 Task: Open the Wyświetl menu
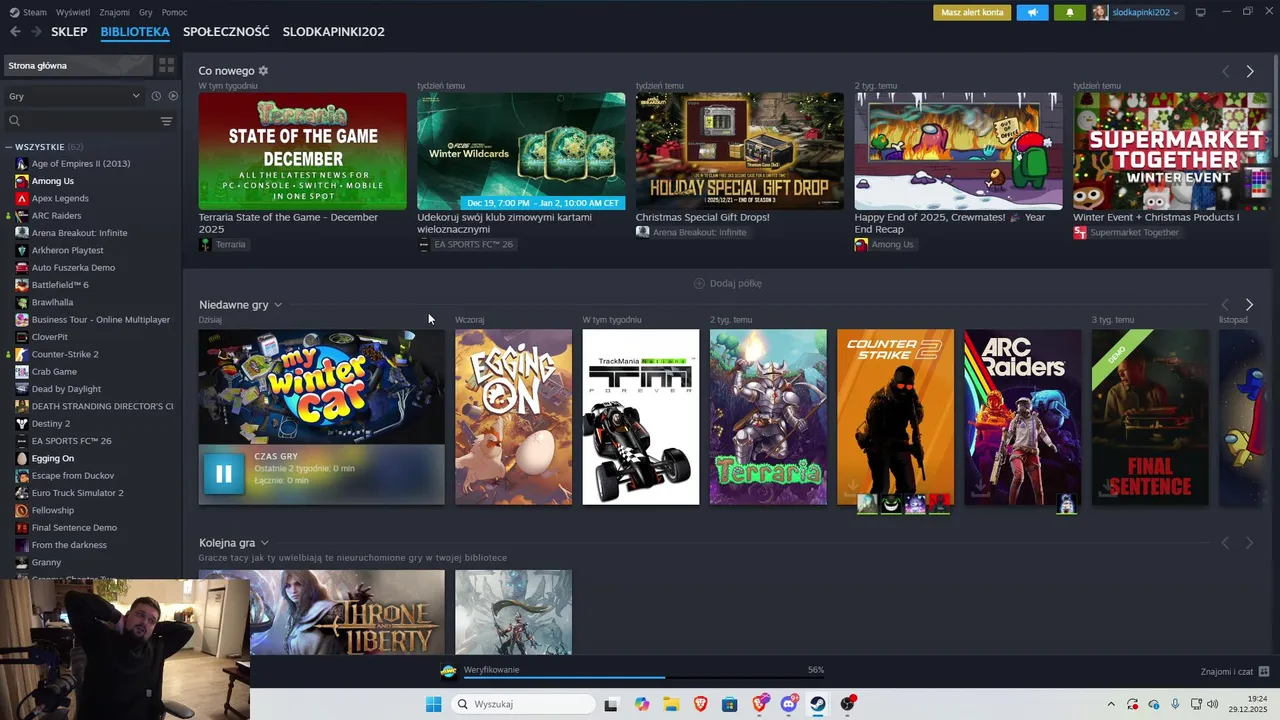(73, 12)
